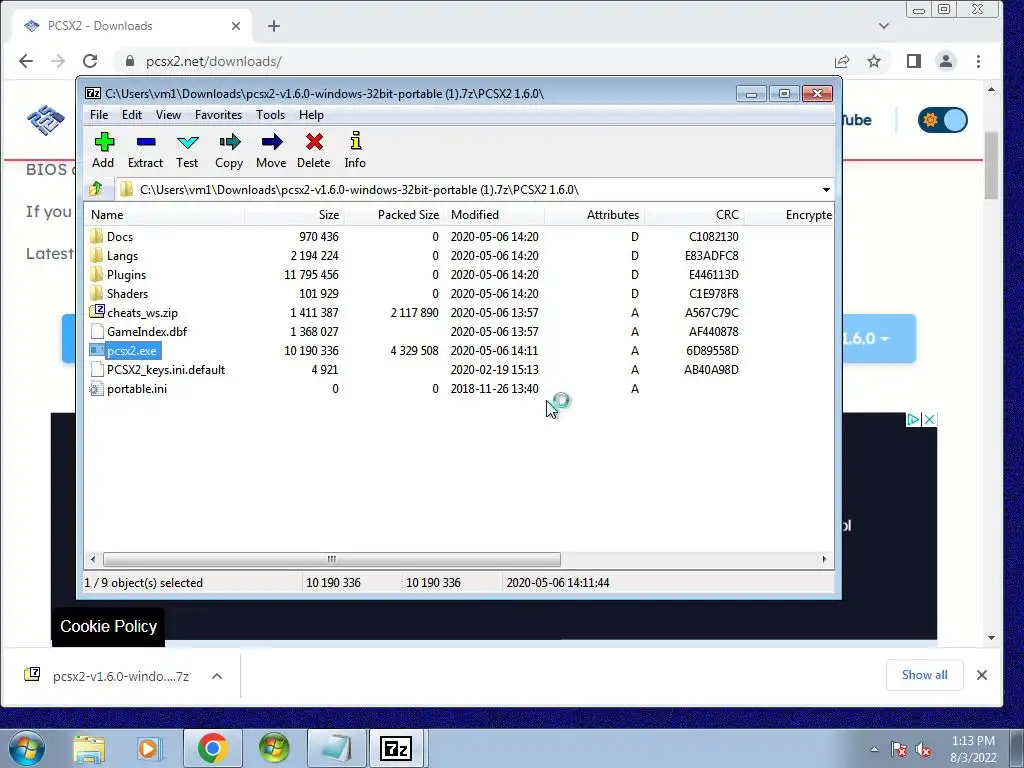Click the right arrow of horizontal scrollbar
1024x768 pixels.
(x=824, y=559)
